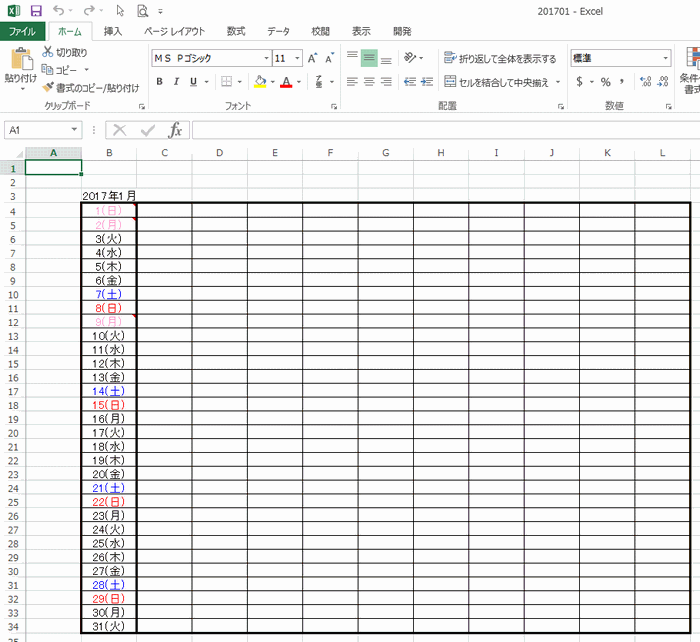Click the Select All corner triangle

tap(19, 154)
